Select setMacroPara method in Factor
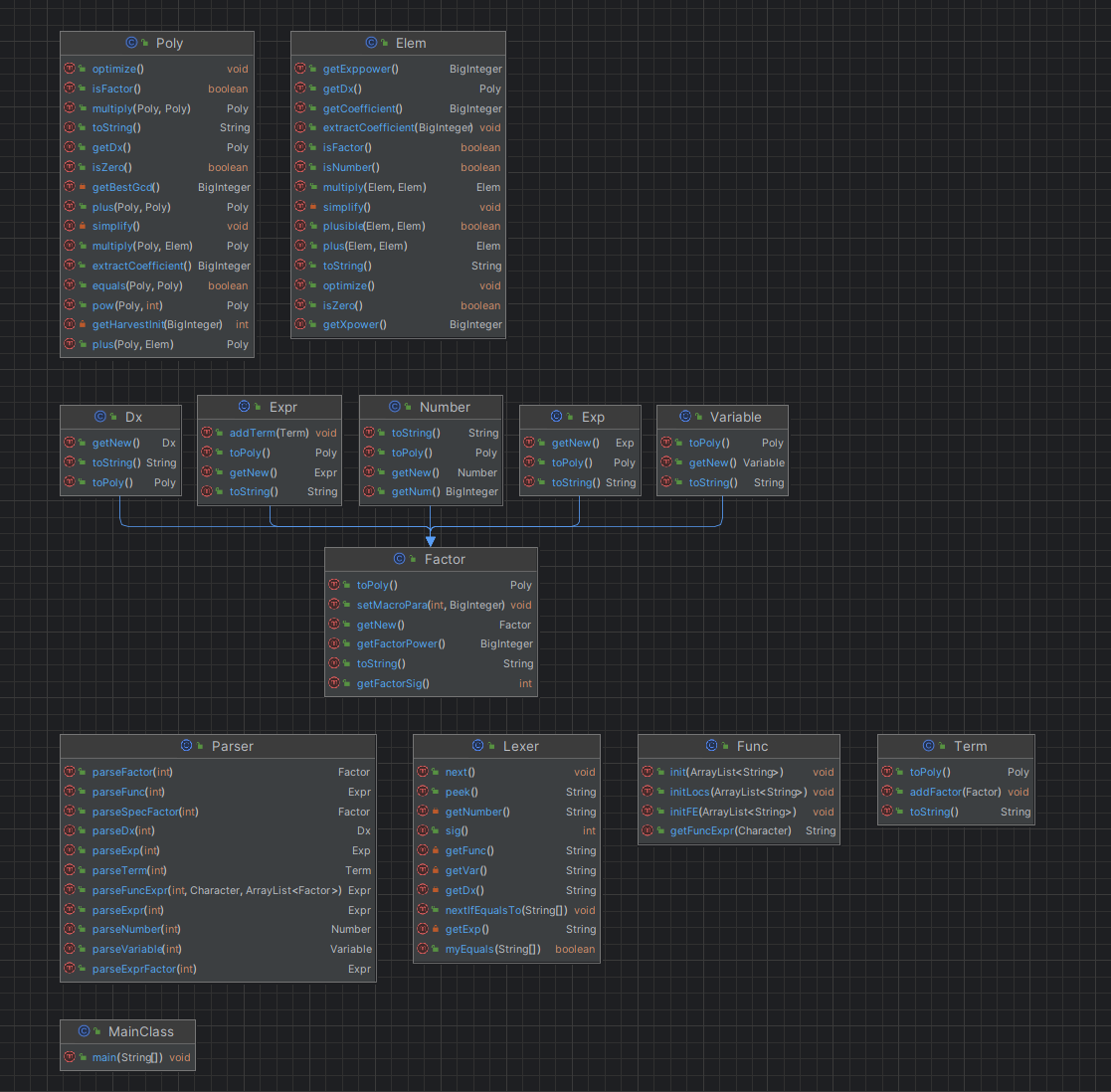 point(431,605)
